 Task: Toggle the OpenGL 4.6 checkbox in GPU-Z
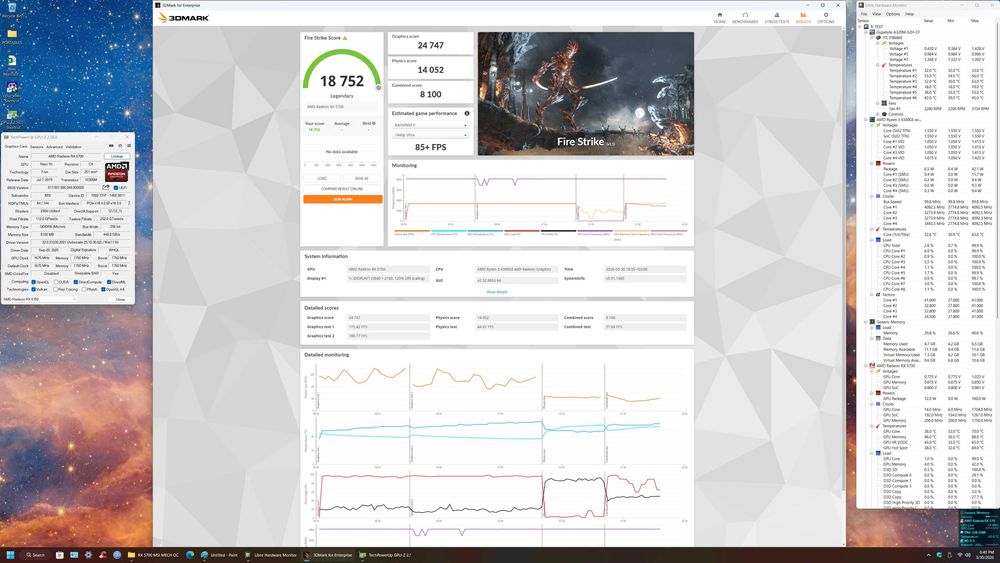pos(103,289)
